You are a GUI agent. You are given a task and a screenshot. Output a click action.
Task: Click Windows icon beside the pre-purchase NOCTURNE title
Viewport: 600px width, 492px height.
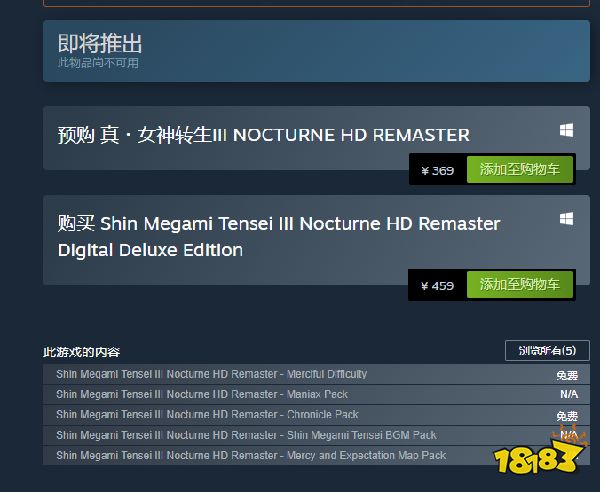(x=566, y=130)
